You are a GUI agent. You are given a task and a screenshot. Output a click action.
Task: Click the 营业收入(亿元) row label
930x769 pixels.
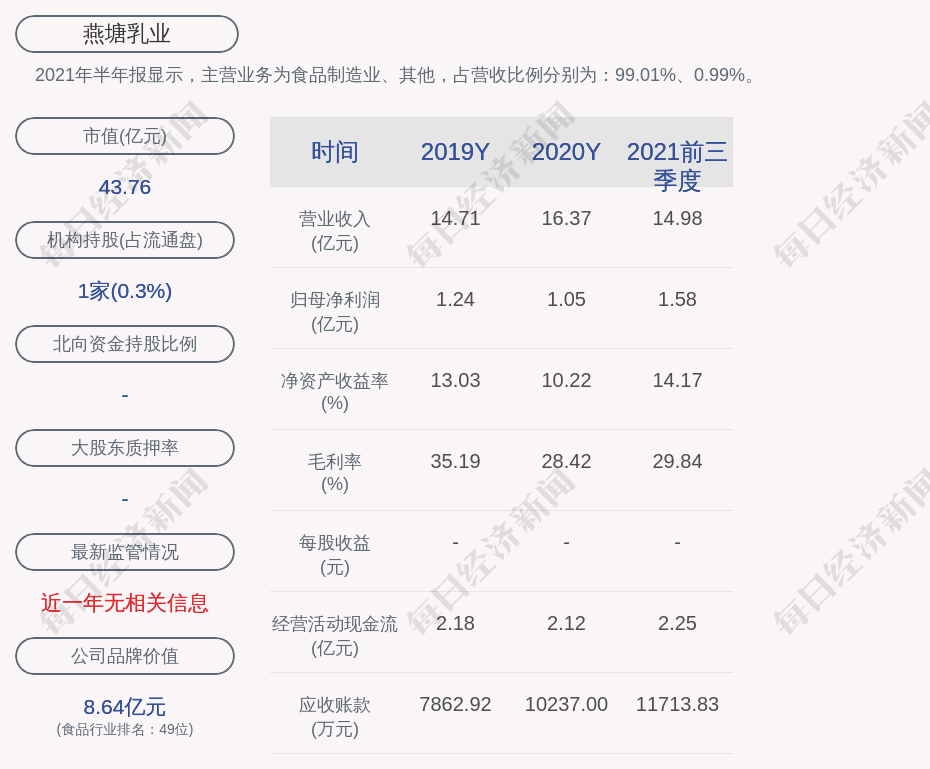pyautogui.click(x=334, y=230)
